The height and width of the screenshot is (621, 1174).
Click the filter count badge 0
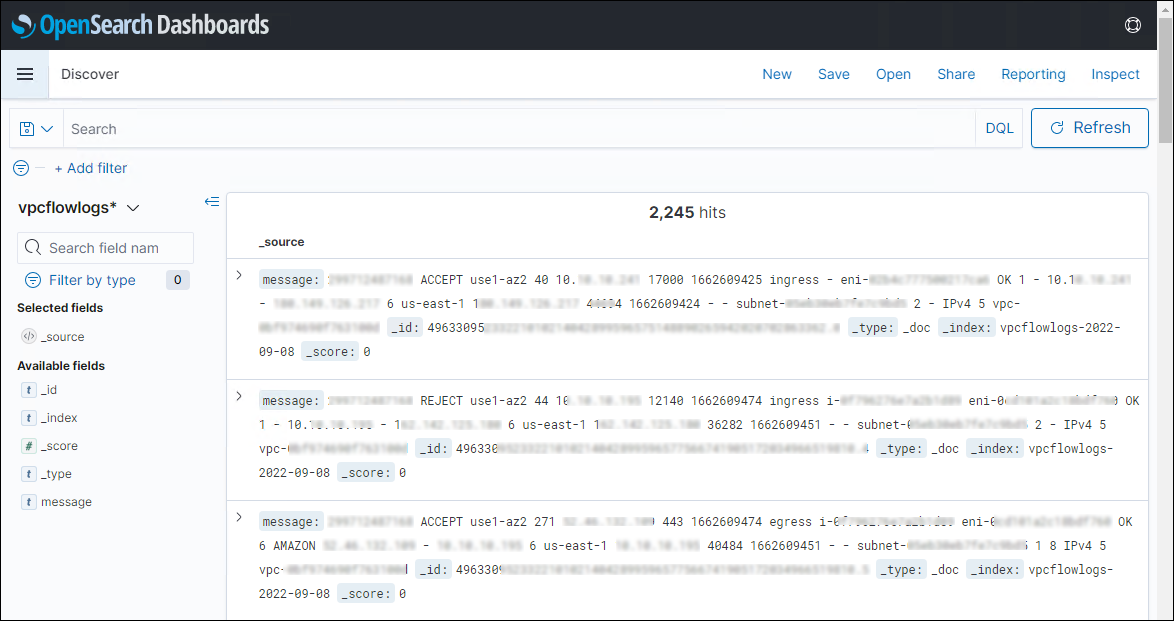(x=177, y=280)
